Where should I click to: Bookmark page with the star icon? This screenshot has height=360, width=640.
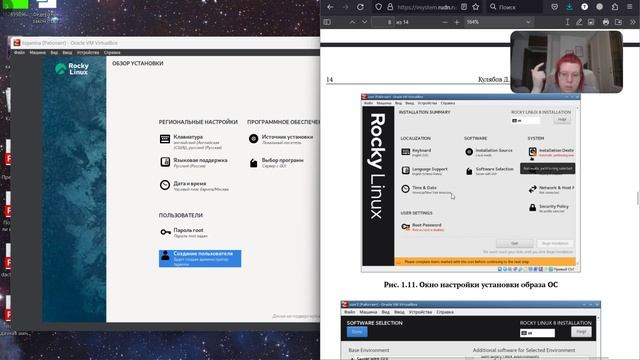[x=476, y=7]
